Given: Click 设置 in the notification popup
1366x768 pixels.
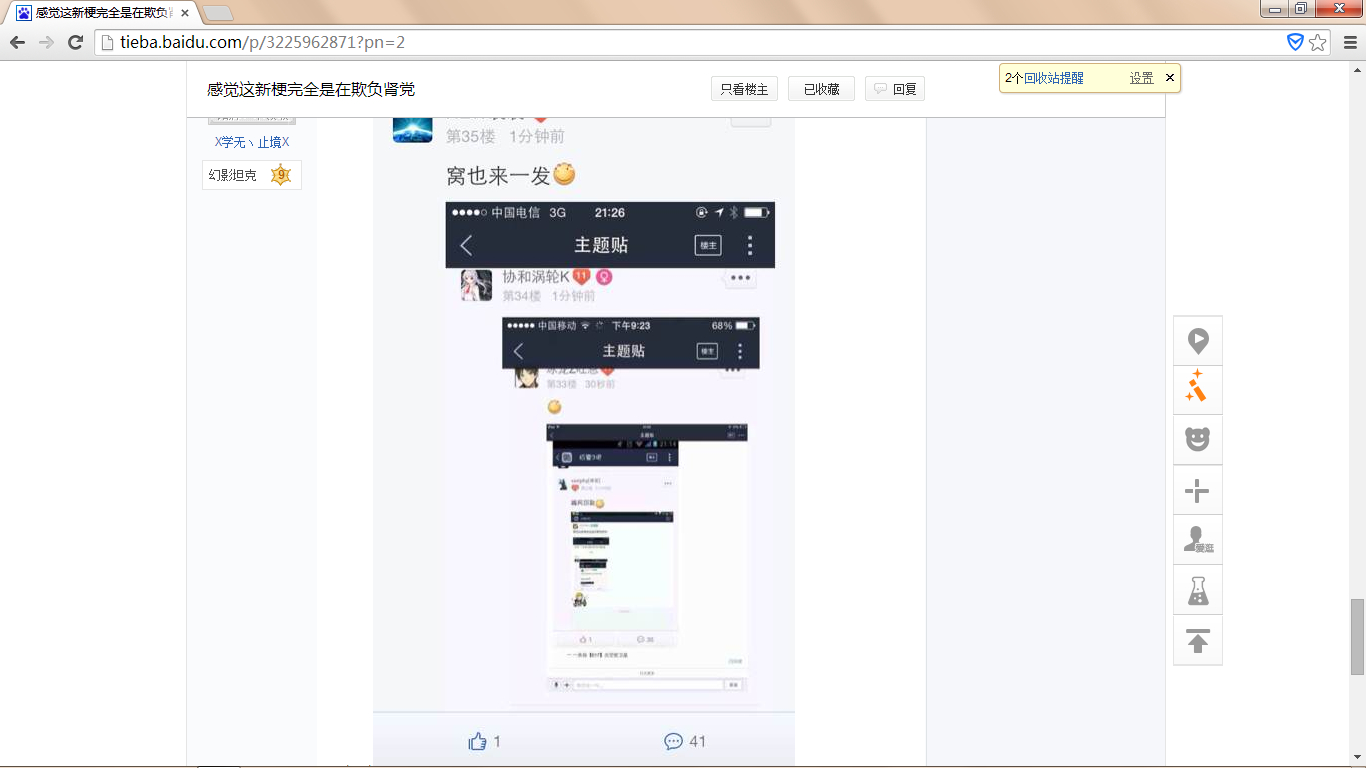Looking at the screenshot, I should tap(1142, 78).
